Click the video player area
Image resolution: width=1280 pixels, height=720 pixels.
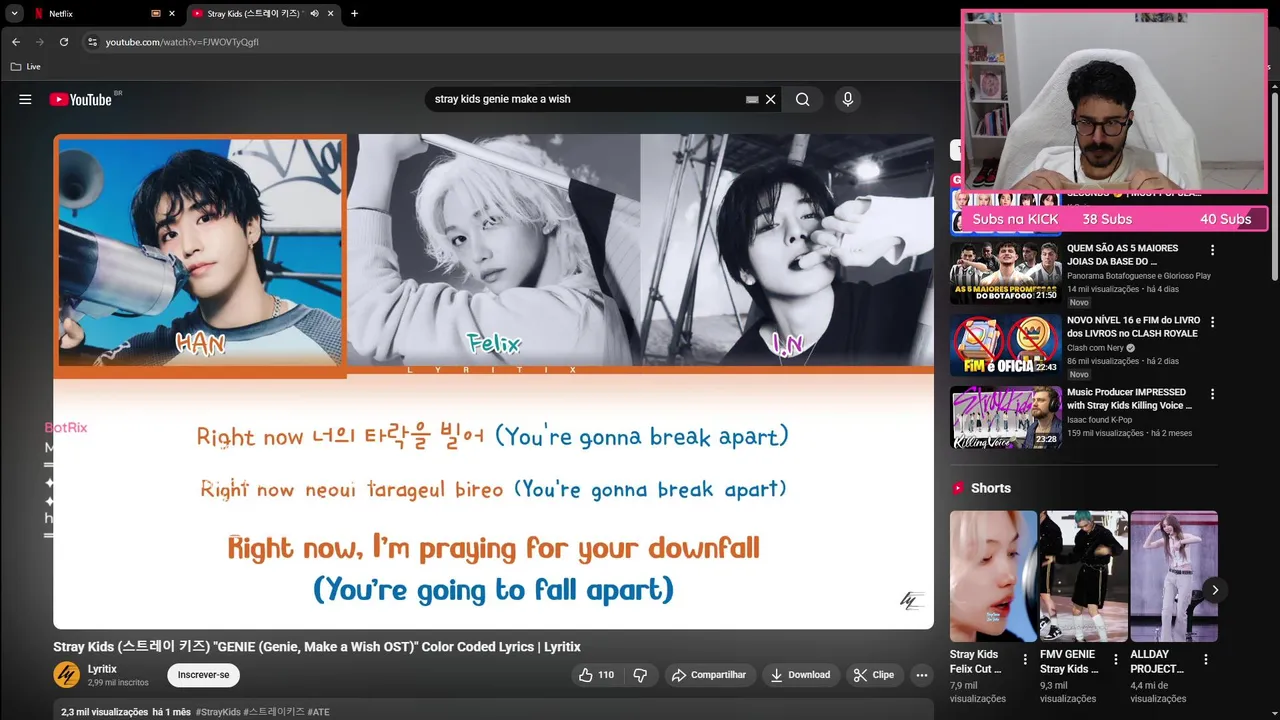[493, 381]
